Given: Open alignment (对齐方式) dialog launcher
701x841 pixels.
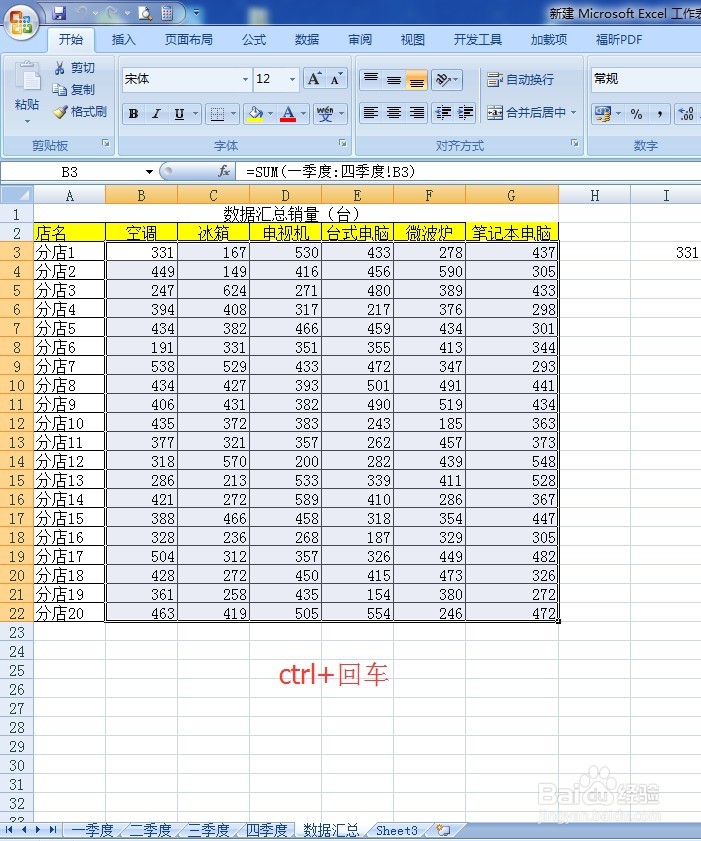Looking at the screenshot, I should tap(574, 144).
